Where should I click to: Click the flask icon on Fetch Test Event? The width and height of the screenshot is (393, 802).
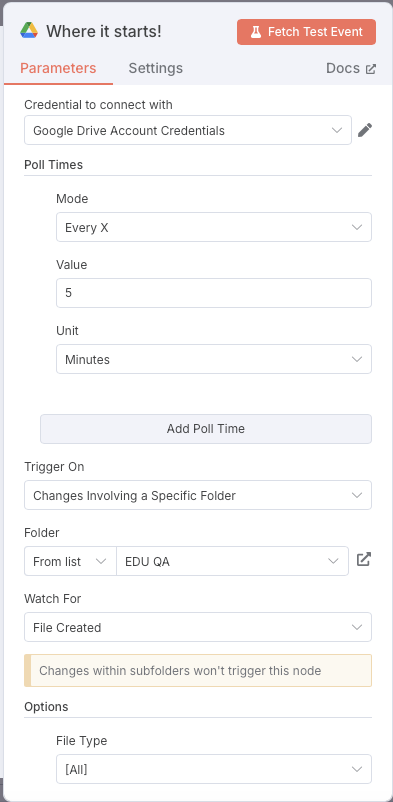pyautogui.click(x=255, y=32)
